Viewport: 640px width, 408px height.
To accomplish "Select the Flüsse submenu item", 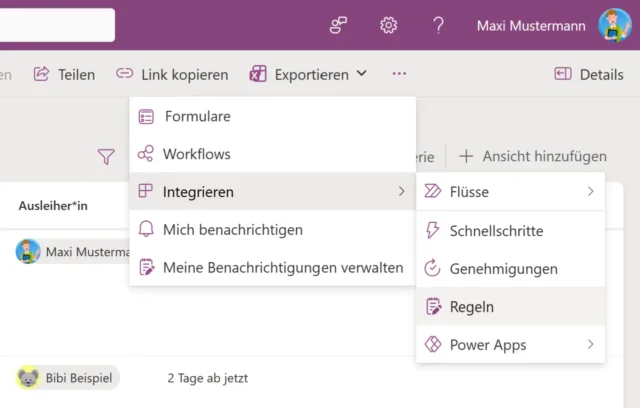I will (x=510, y=191).
